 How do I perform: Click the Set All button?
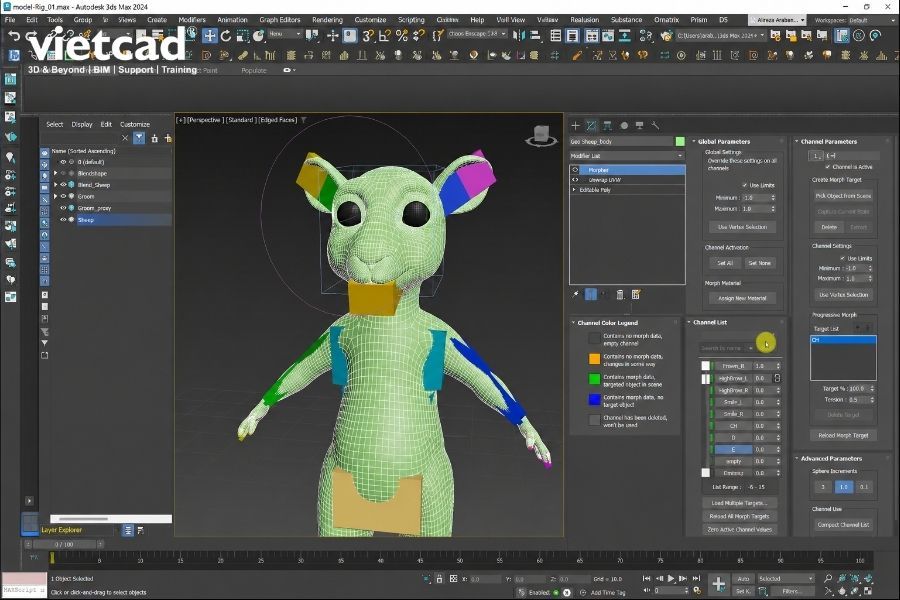tap(724, 263)
